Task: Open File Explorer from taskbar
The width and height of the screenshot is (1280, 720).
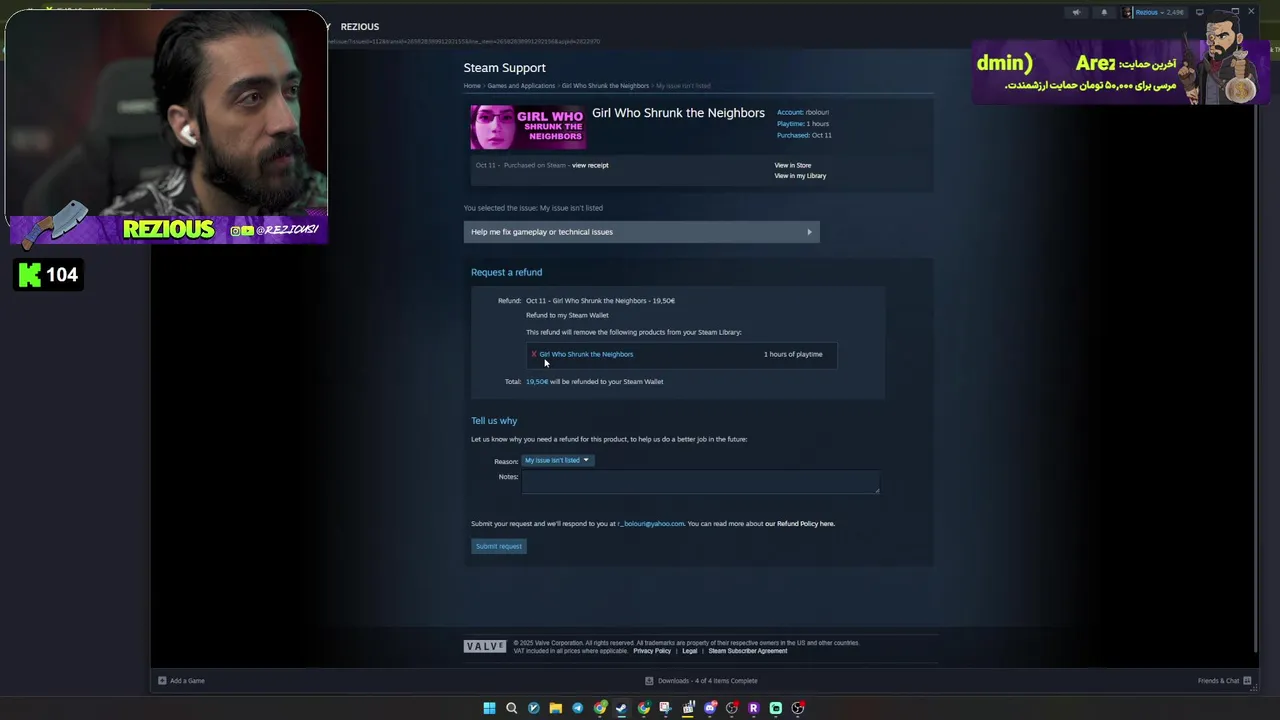Action: [555, 708]
